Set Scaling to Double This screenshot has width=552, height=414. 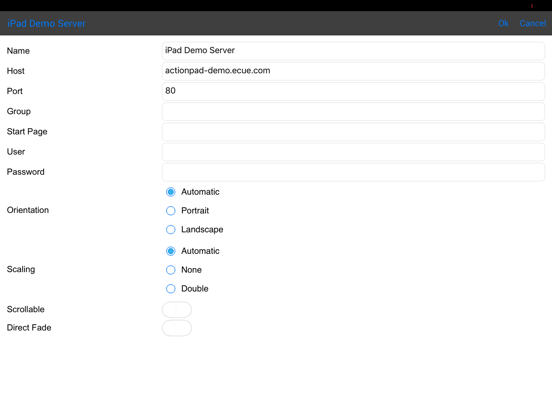(171, 289)
